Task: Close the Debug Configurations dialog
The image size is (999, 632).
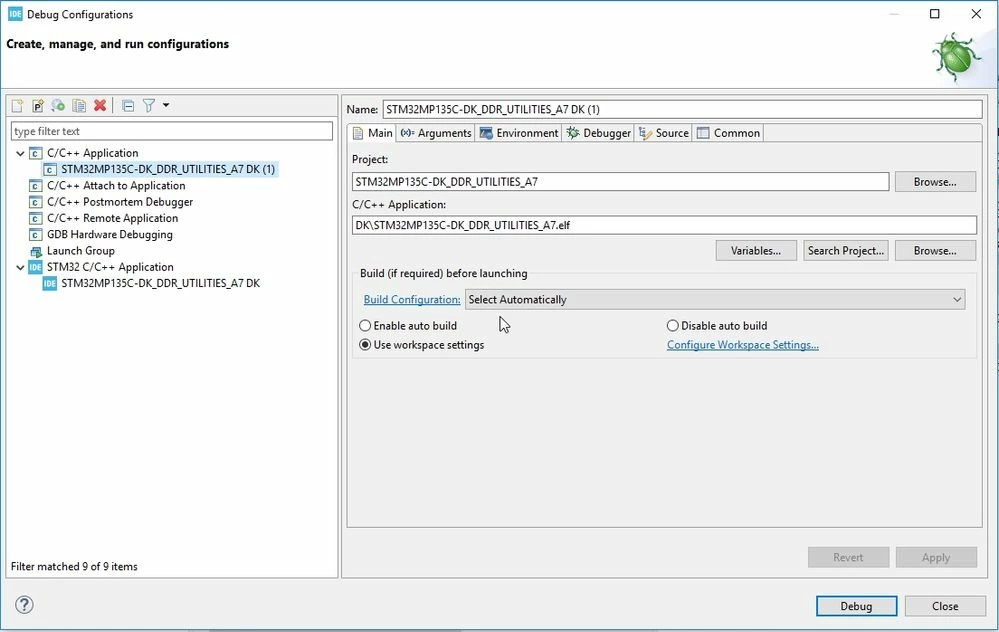Action: click(x=945, y=607)
